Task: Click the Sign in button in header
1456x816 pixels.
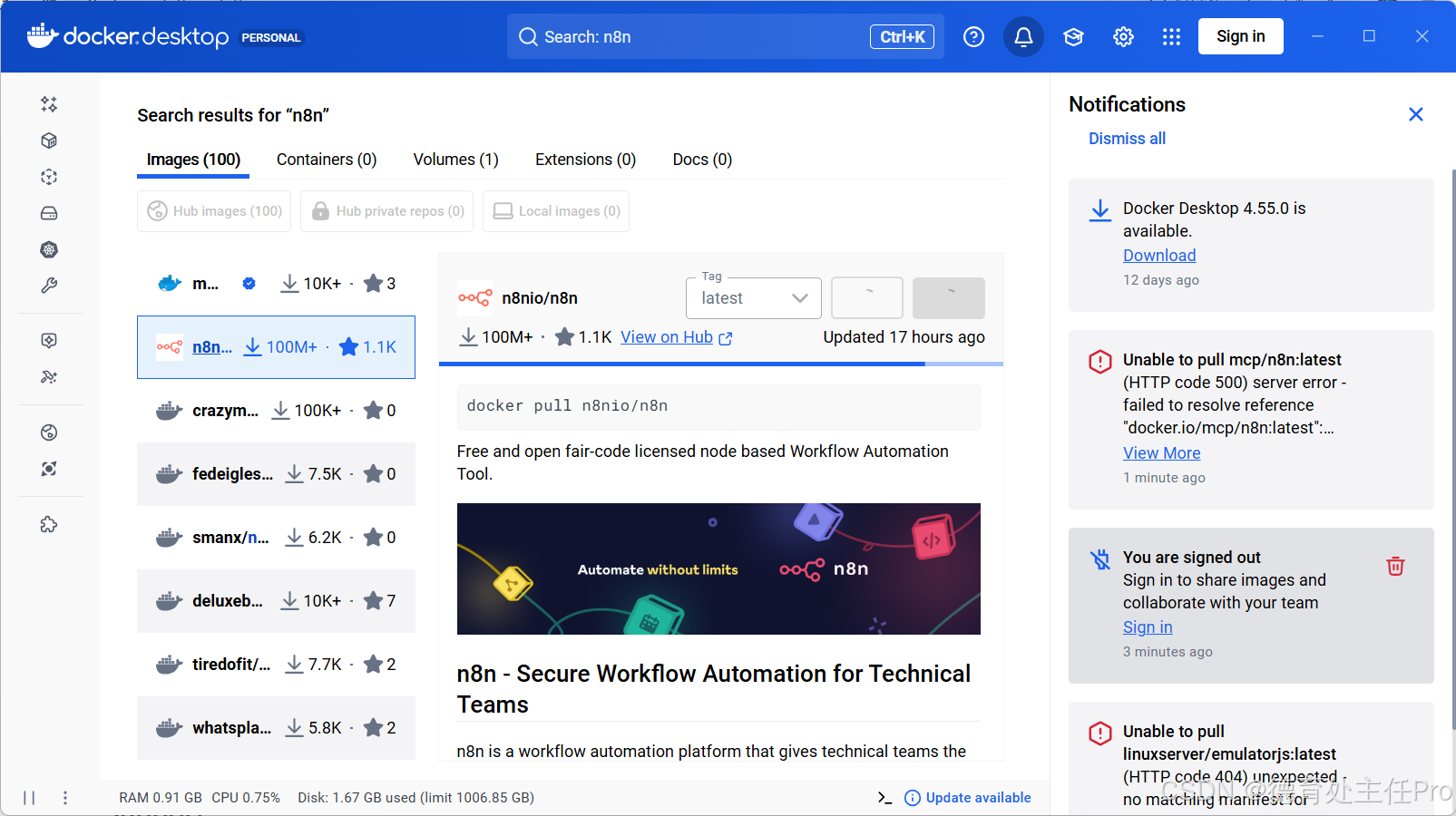Action: pyautogui.click(x=1241, y=36)
